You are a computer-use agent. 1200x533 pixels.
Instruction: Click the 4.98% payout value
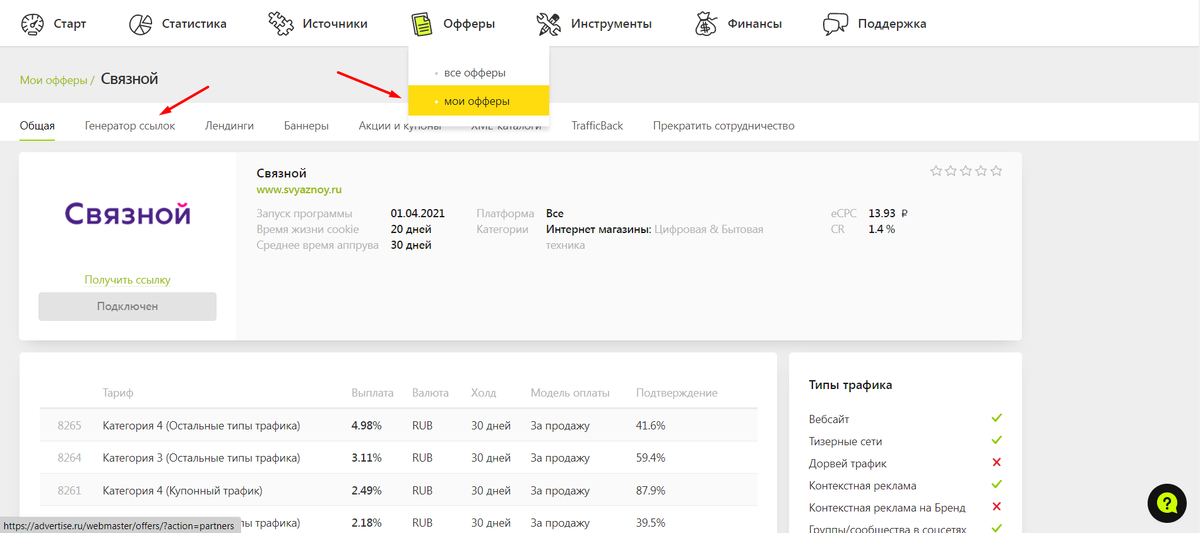pyautogui.click(x=366, y=425)
